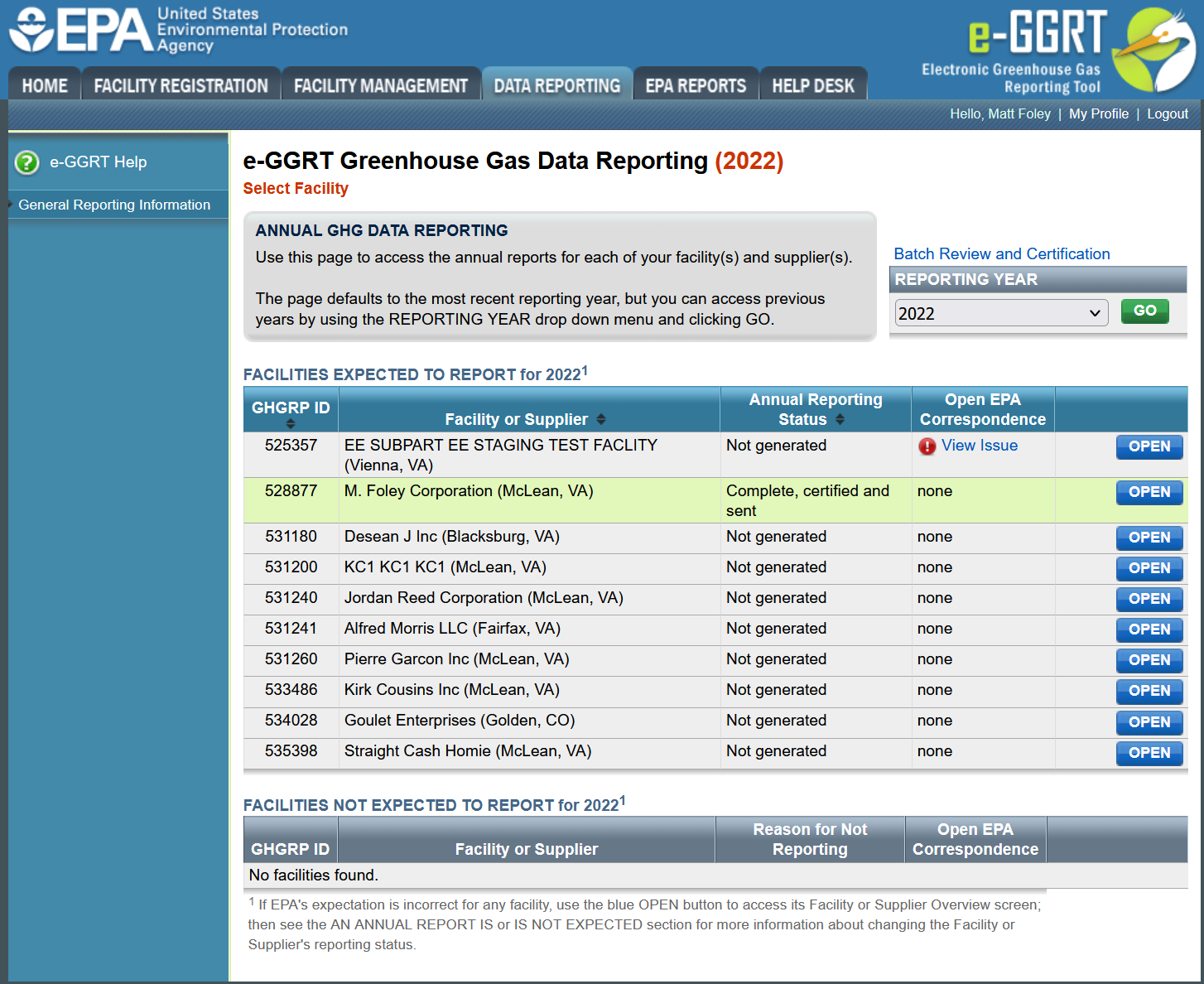Viewport: 1204px width, 984px height.
Task: Click GHGRP ID 531260
Action: coord(291,658)
